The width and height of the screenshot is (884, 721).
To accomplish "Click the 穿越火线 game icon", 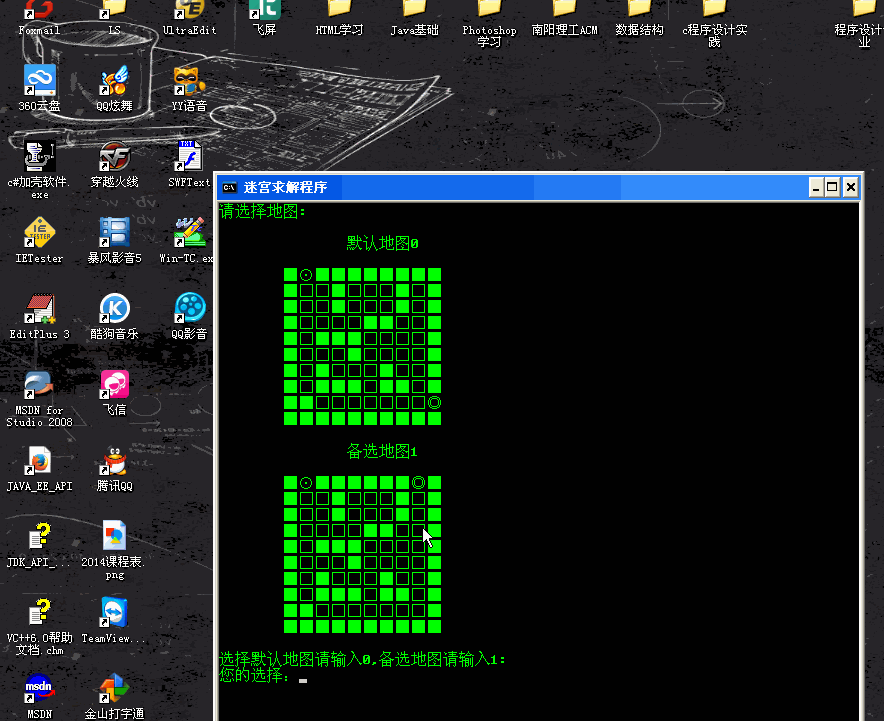I will click(114, 157).
